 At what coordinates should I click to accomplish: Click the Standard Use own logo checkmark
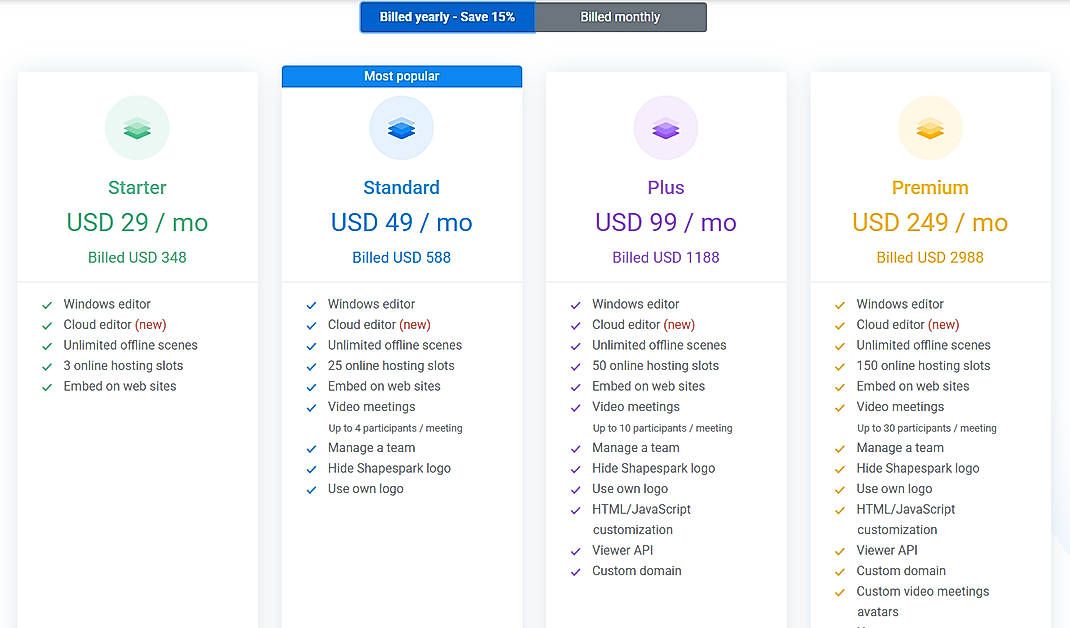click(311, 489)
